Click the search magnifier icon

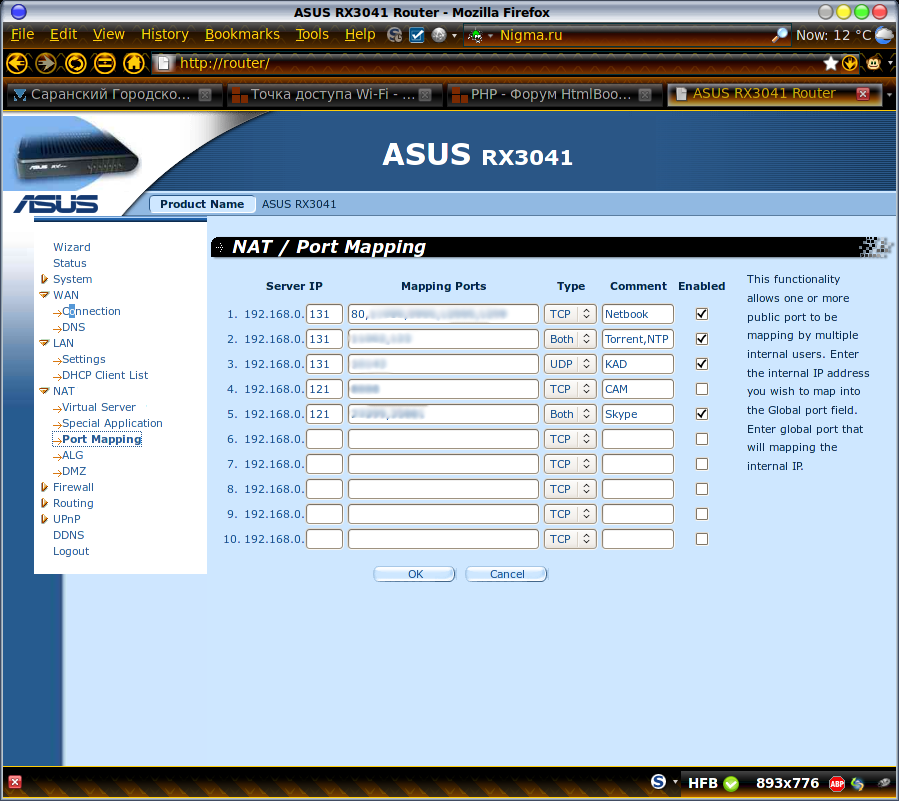pyautogui.click(x=779, y=35)
